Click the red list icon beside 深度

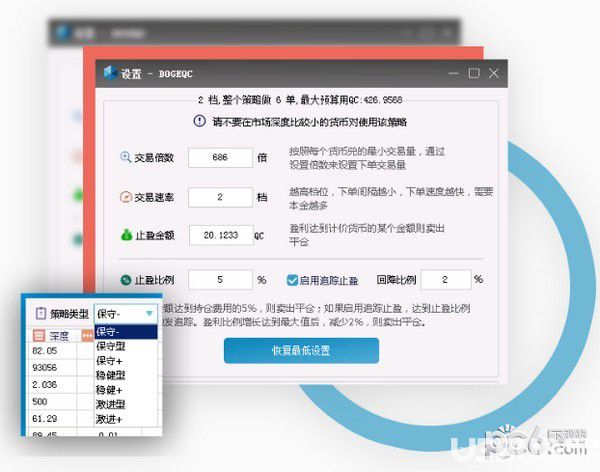39,335
